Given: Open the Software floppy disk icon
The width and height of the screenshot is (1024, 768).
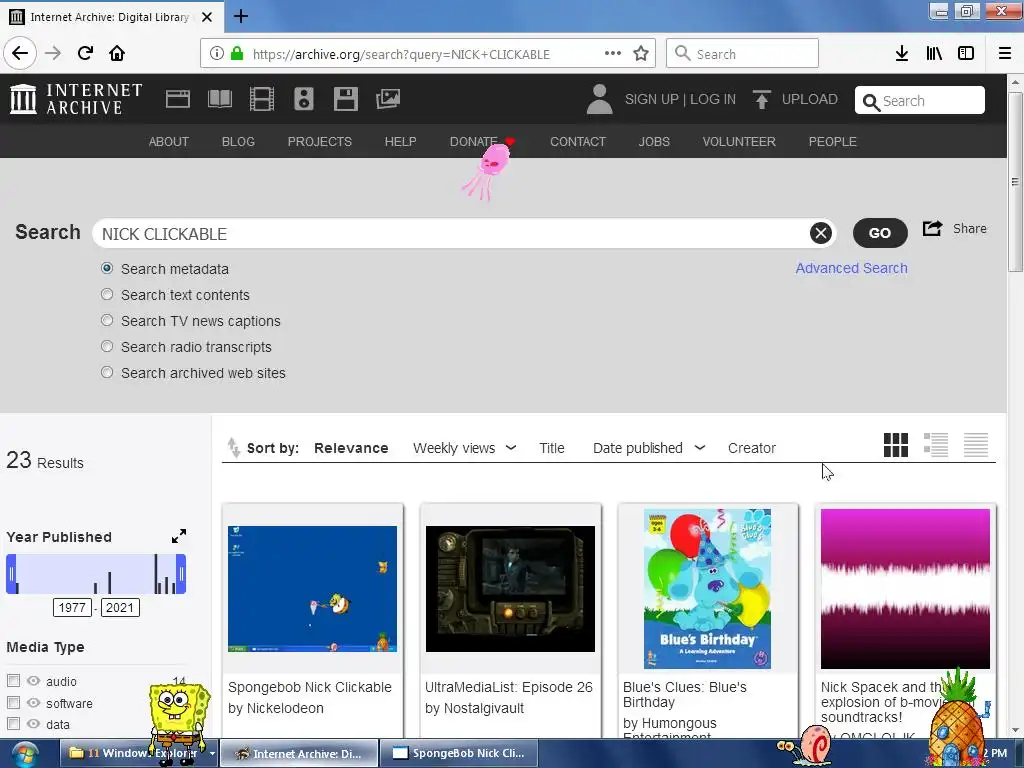Looking at the screenshot, I should pyautogui.click(x=345, y=99).
